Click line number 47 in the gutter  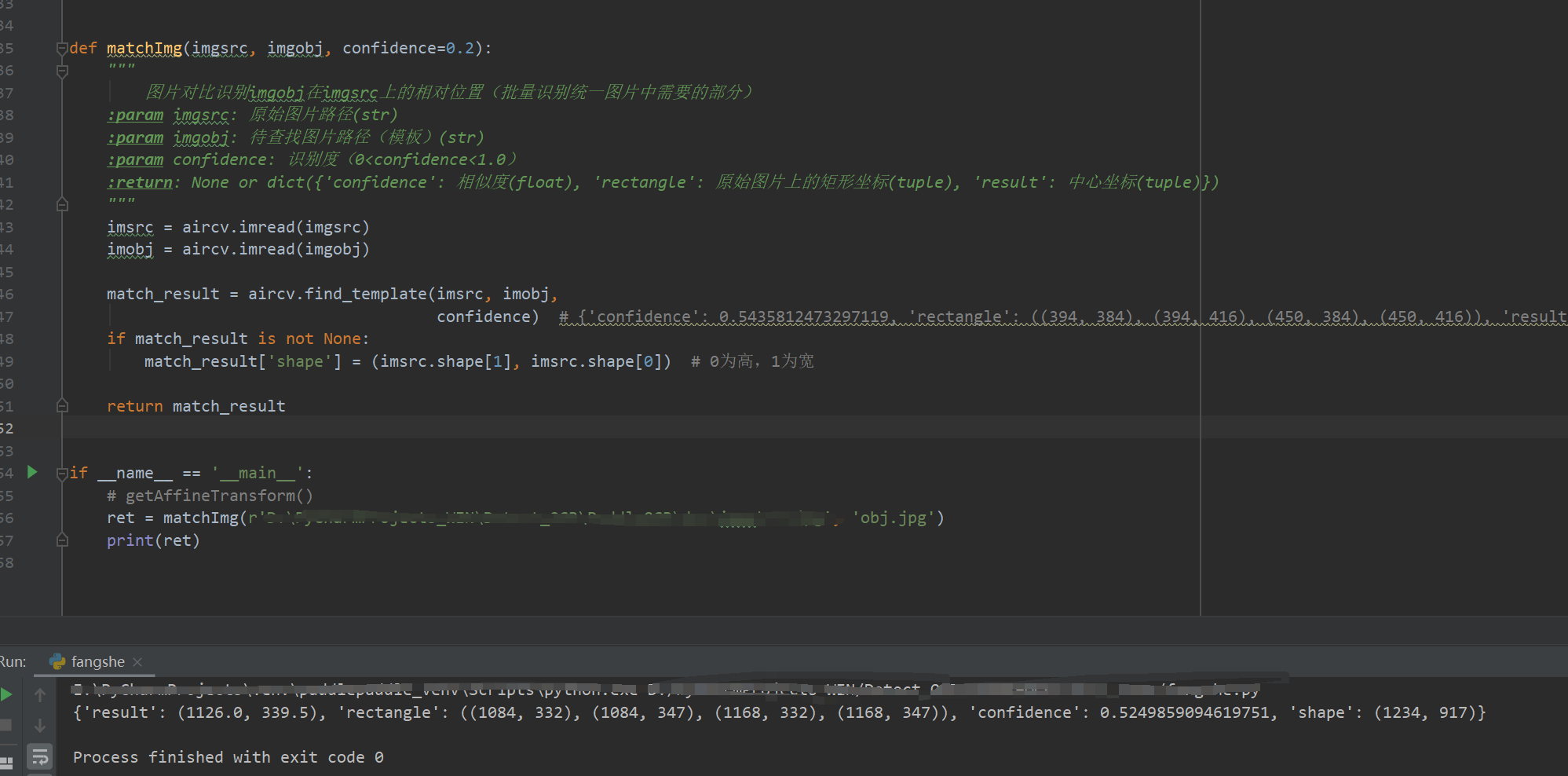coord(8,316)
